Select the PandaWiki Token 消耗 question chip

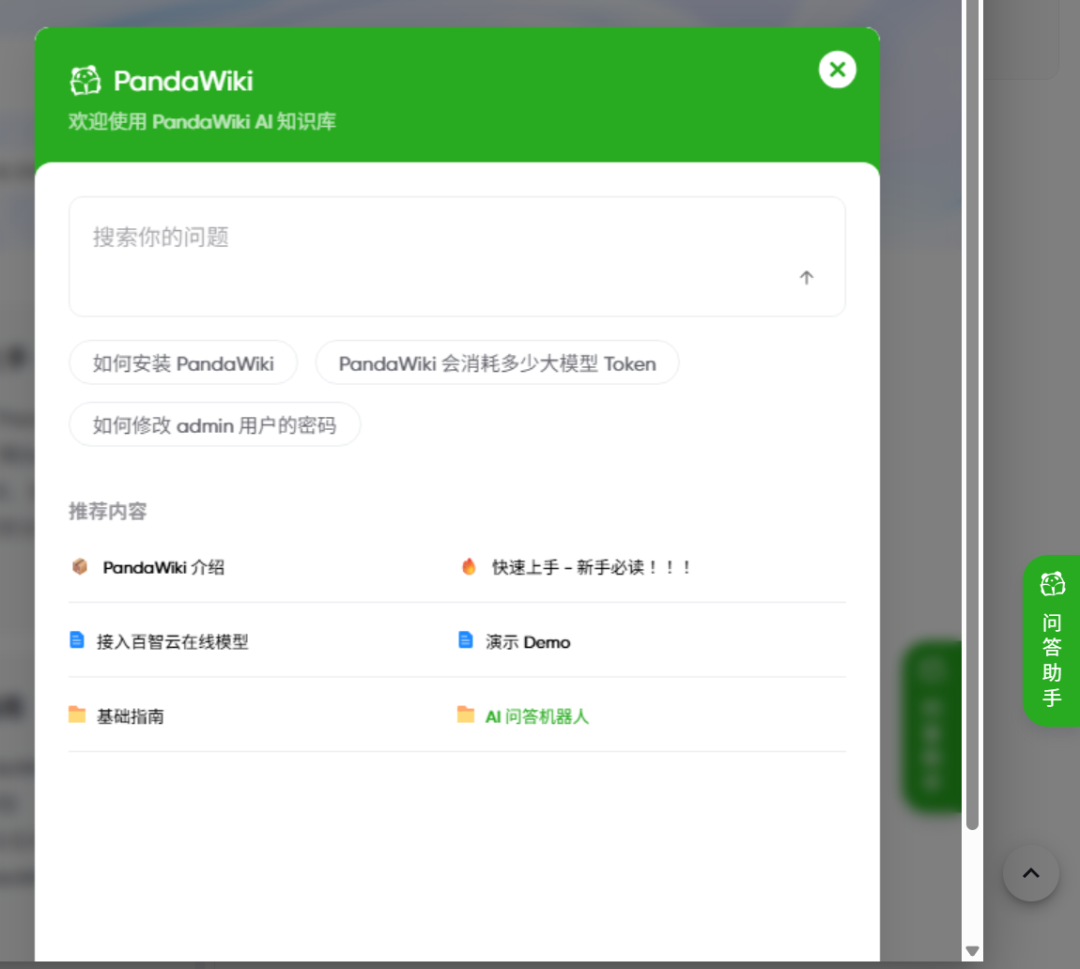pos(497,363)
